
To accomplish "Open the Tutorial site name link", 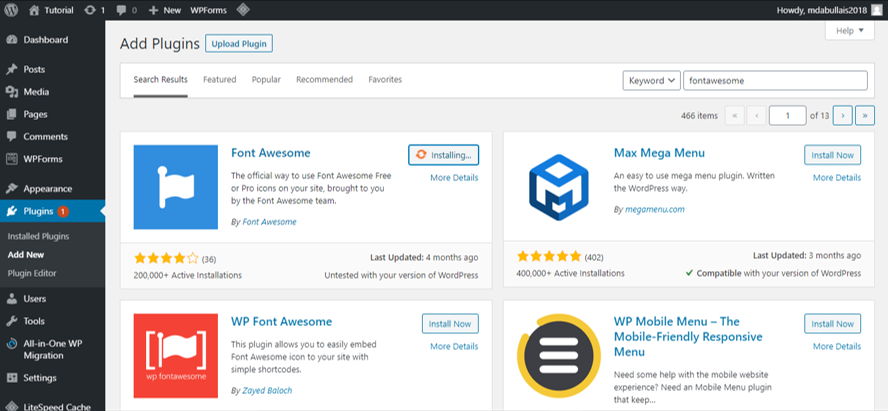I will point(58,10).
